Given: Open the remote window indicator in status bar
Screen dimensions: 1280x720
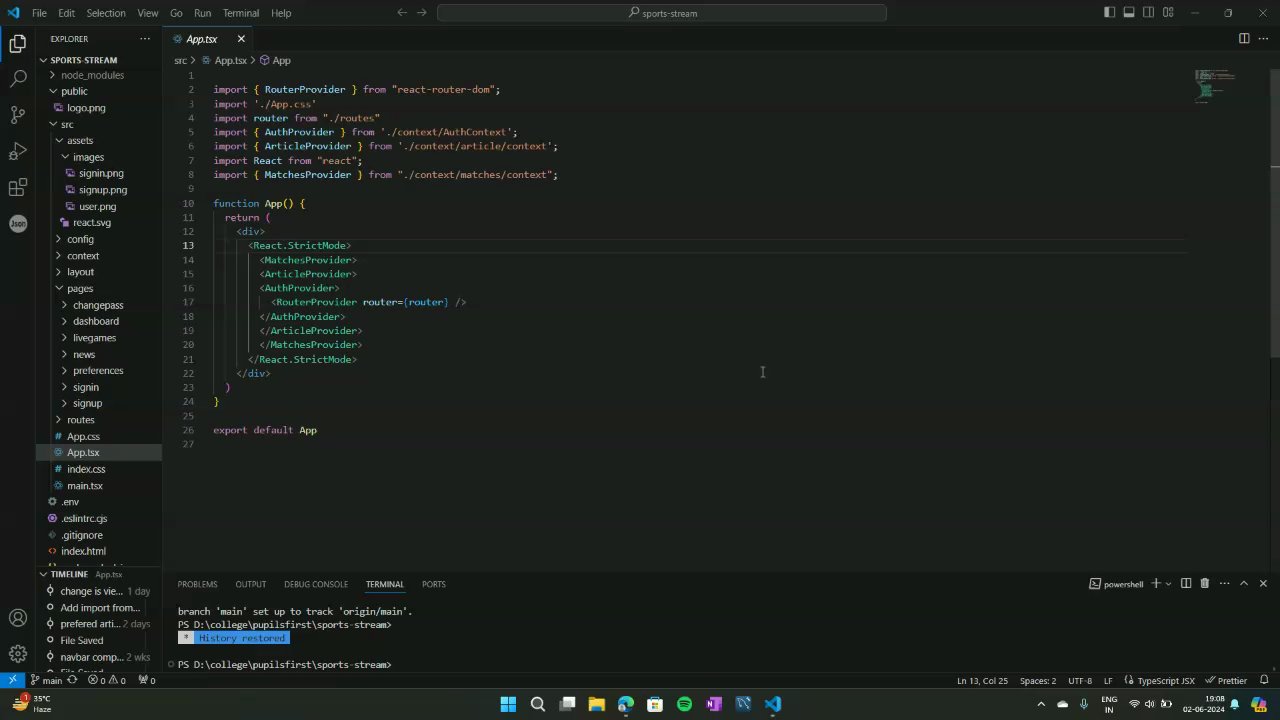Looking at the screenshot, I should (x=12, y=680).
